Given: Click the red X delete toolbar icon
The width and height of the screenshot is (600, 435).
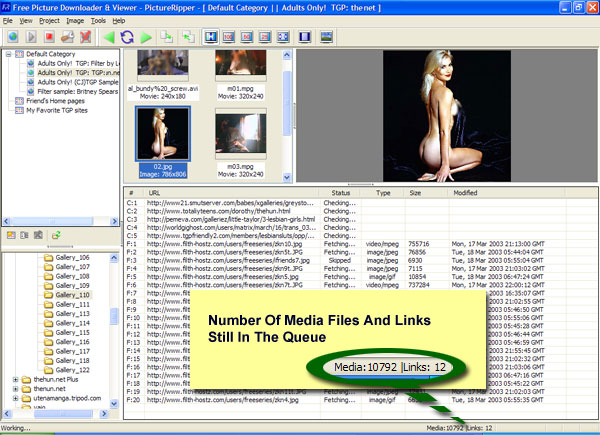Looking at the screenshot, I should (x=85, y=37).
